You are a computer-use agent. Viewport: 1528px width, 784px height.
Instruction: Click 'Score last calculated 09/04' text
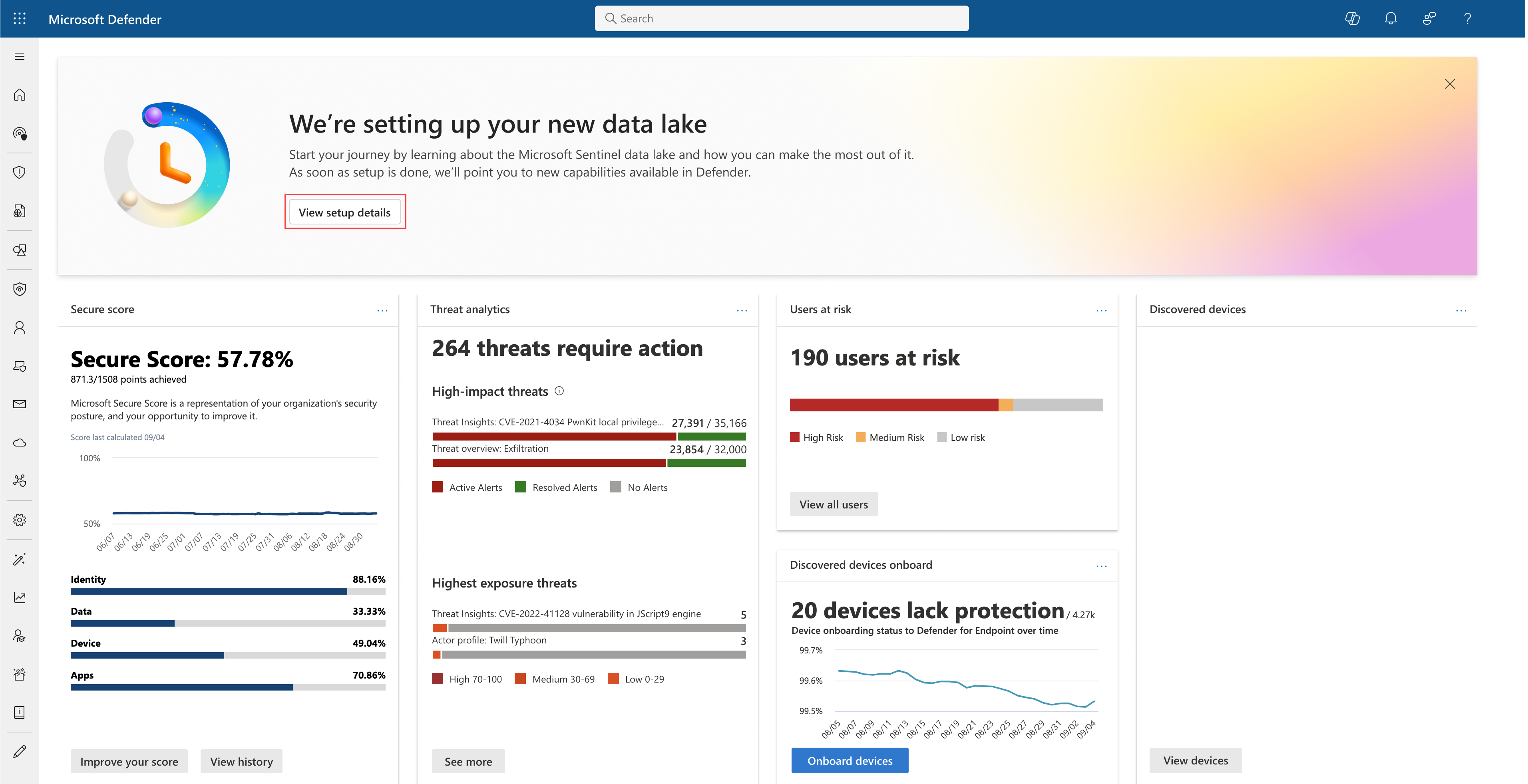pyautogui.click(x=117, y=437)
